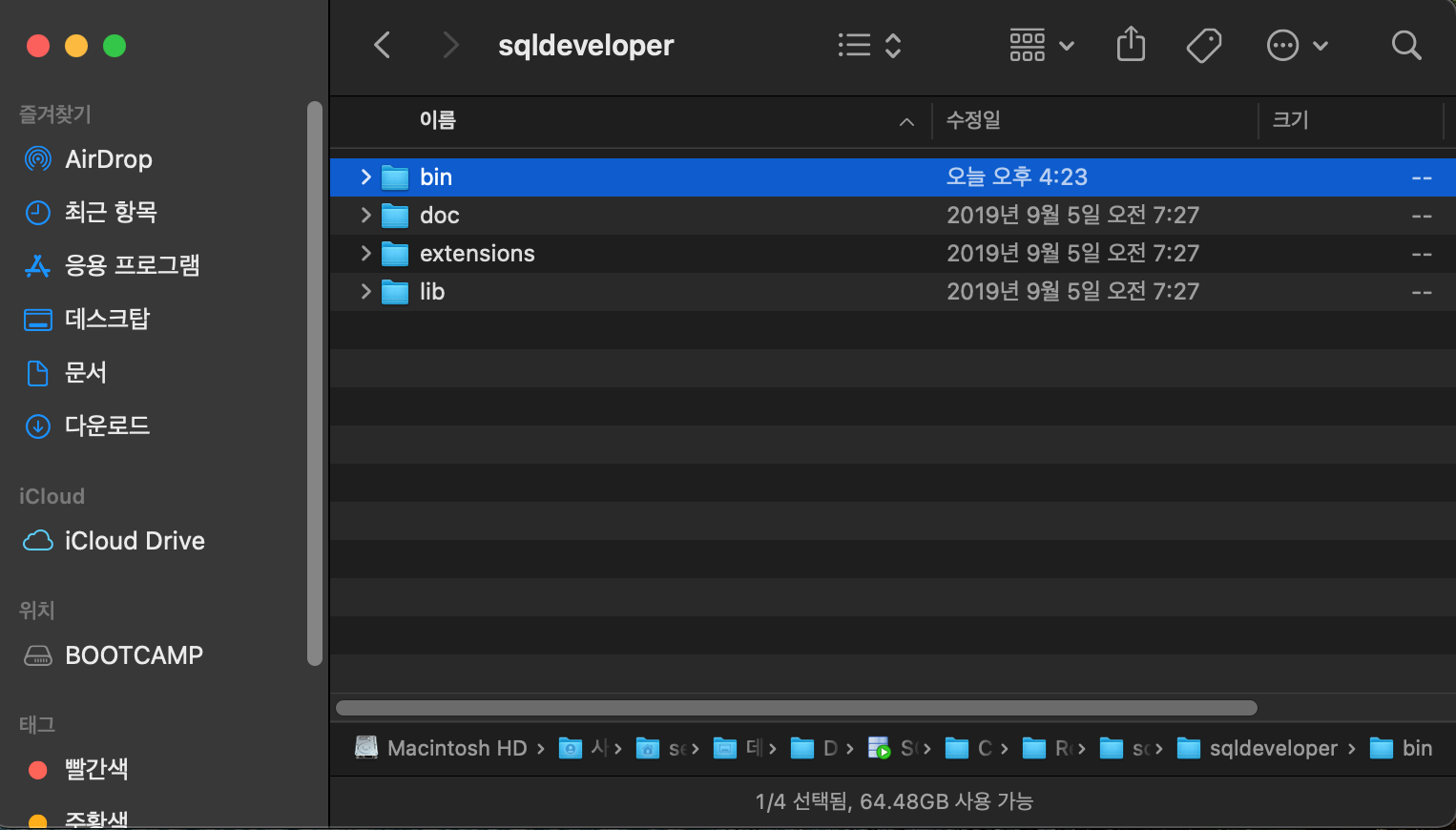Click bin at the path bar end
This screenshot has width=1456, height=830.
[1401, 748]
